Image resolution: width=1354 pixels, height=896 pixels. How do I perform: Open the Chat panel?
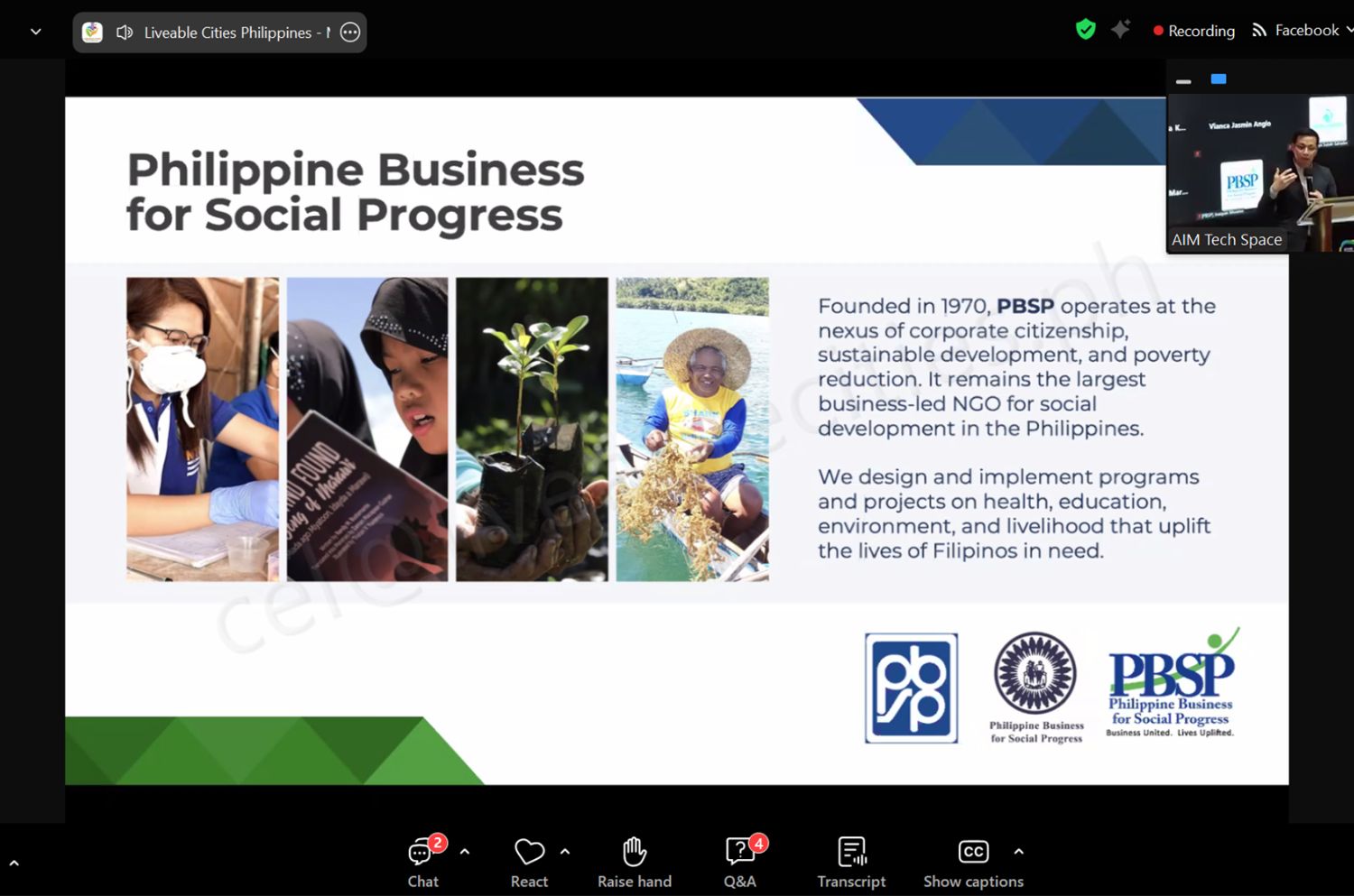tap(422, 862)
